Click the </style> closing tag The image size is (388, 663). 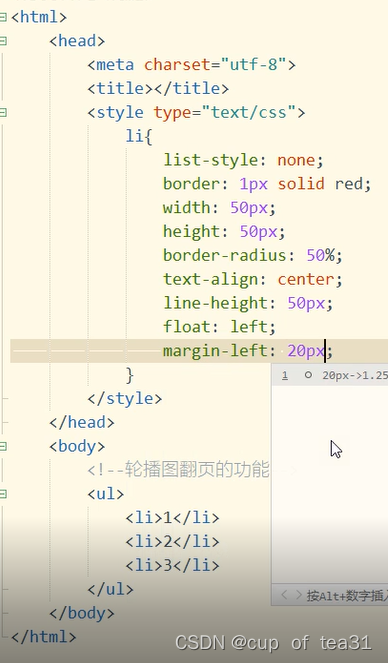pos(125,398)
